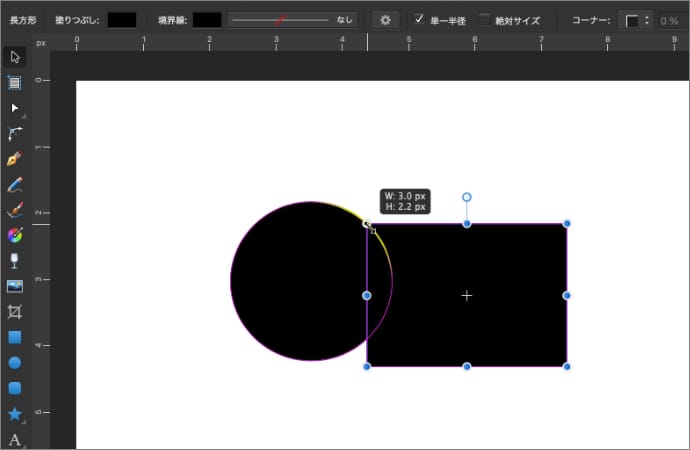Select the Move tool arrow
690x450 pixels.
[x=15, y=55]
